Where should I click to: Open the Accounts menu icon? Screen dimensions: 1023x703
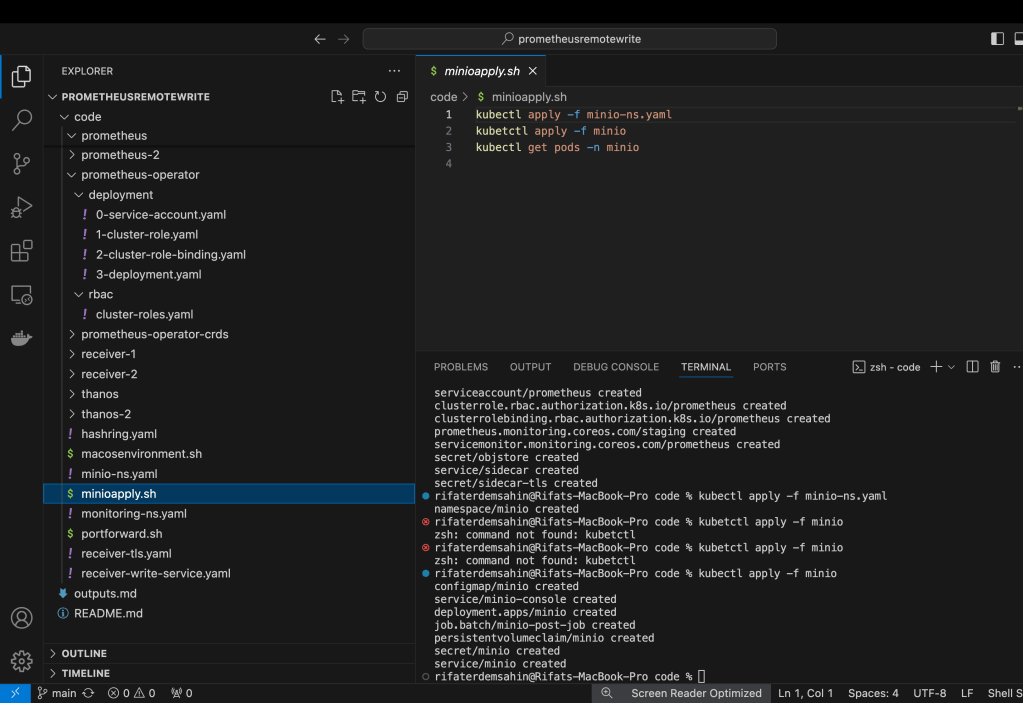pyautogui.click(x=22, y=618)
